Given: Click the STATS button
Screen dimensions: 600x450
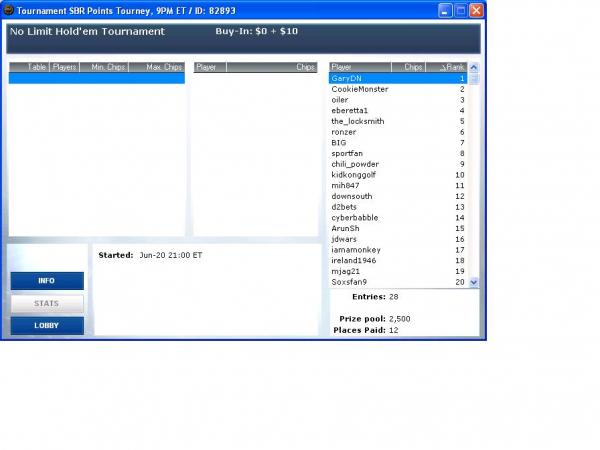Looking at the screenshot, I should coord(47,303).
